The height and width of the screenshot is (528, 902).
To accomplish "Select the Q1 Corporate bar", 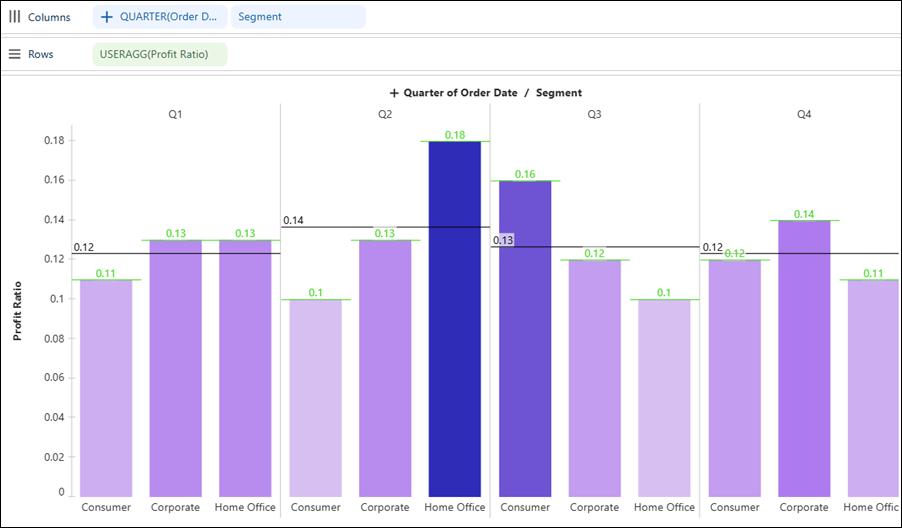I will coord(175,368).
